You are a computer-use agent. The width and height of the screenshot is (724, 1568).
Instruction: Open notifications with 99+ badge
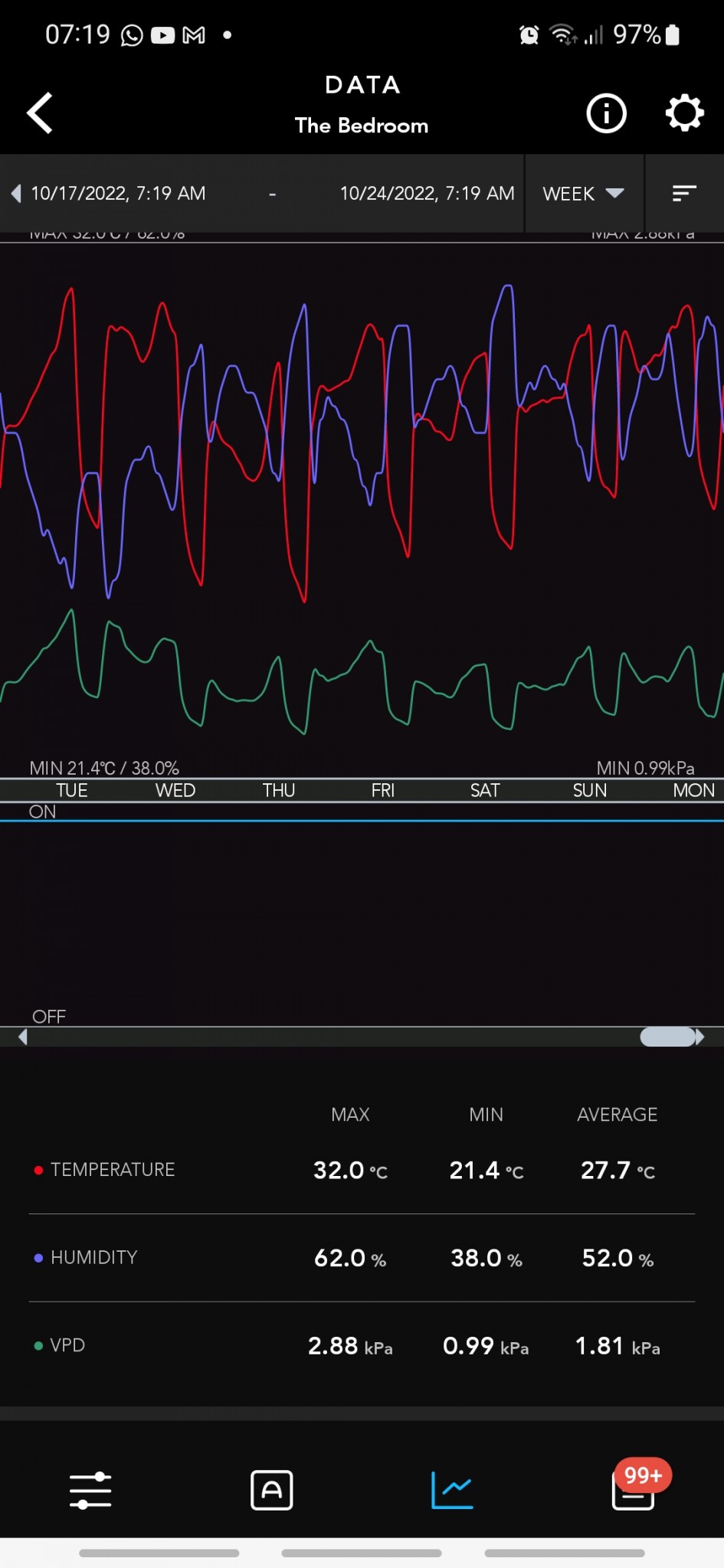(634, 1490)
